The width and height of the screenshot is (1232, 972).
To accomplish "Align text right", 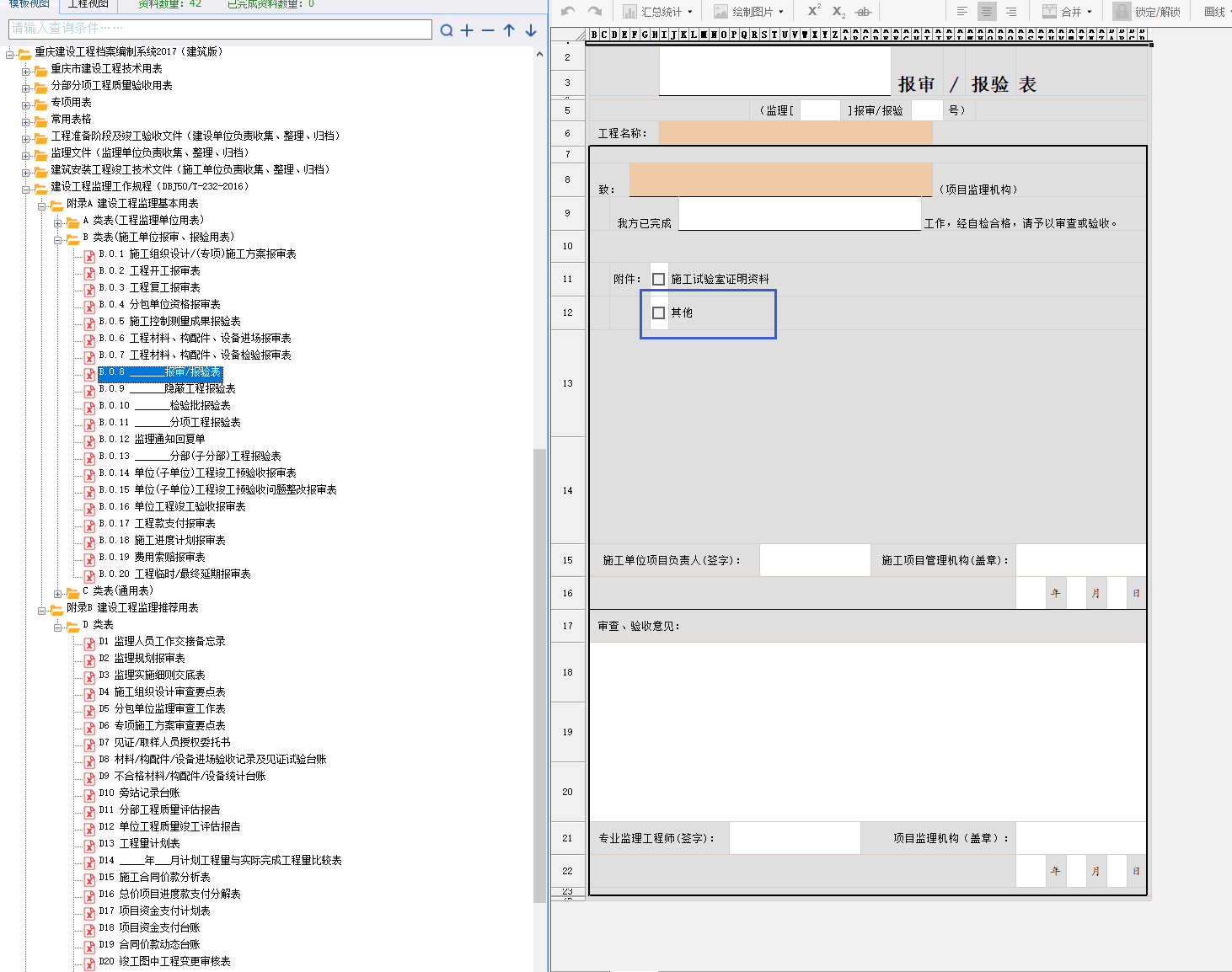I will 1011,11.
